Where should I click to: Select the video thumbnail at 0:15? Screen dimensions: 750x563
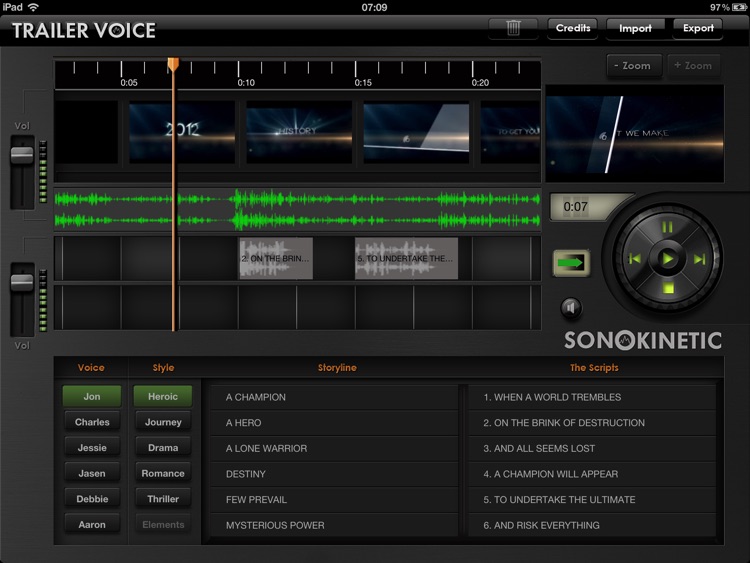[416, 132]
